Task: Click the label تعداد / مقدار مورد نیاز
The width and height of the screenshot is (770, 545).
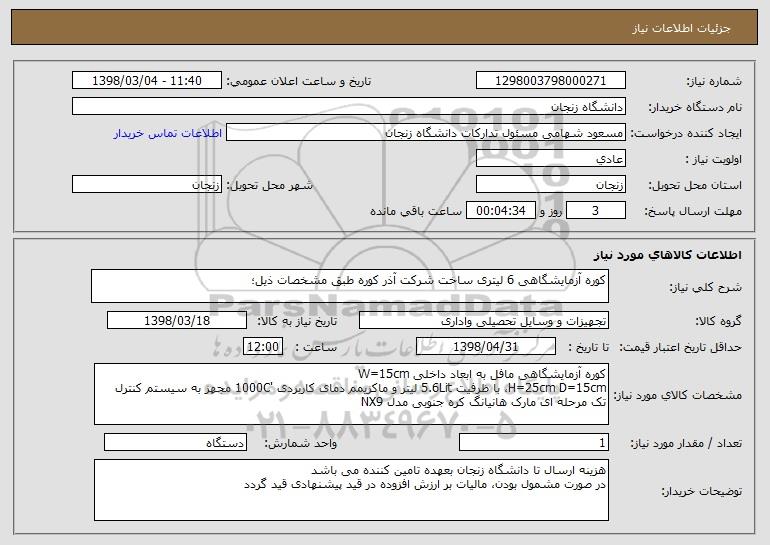Action: (x=686, y=444)
